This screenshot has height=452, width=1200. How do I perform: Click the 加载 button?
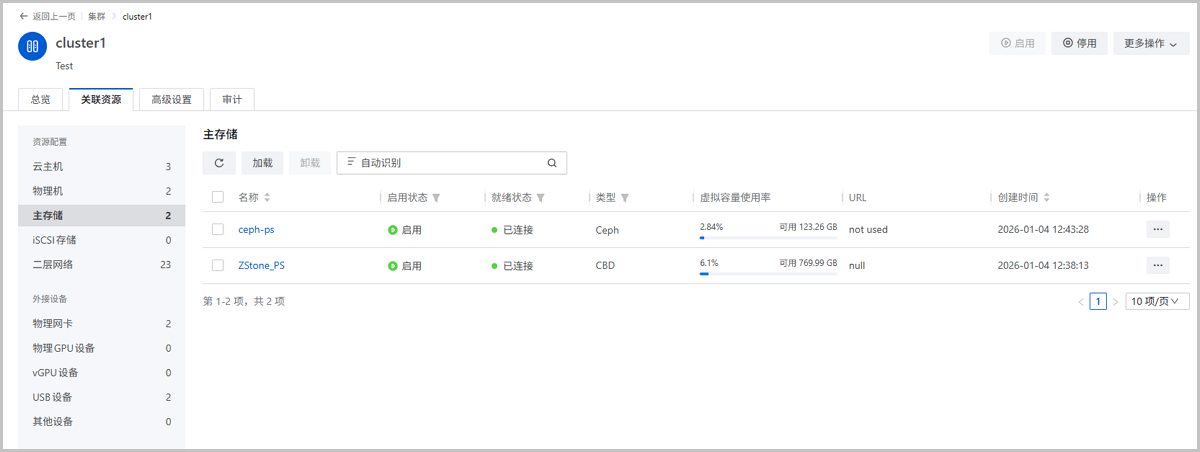pos(262,163)
